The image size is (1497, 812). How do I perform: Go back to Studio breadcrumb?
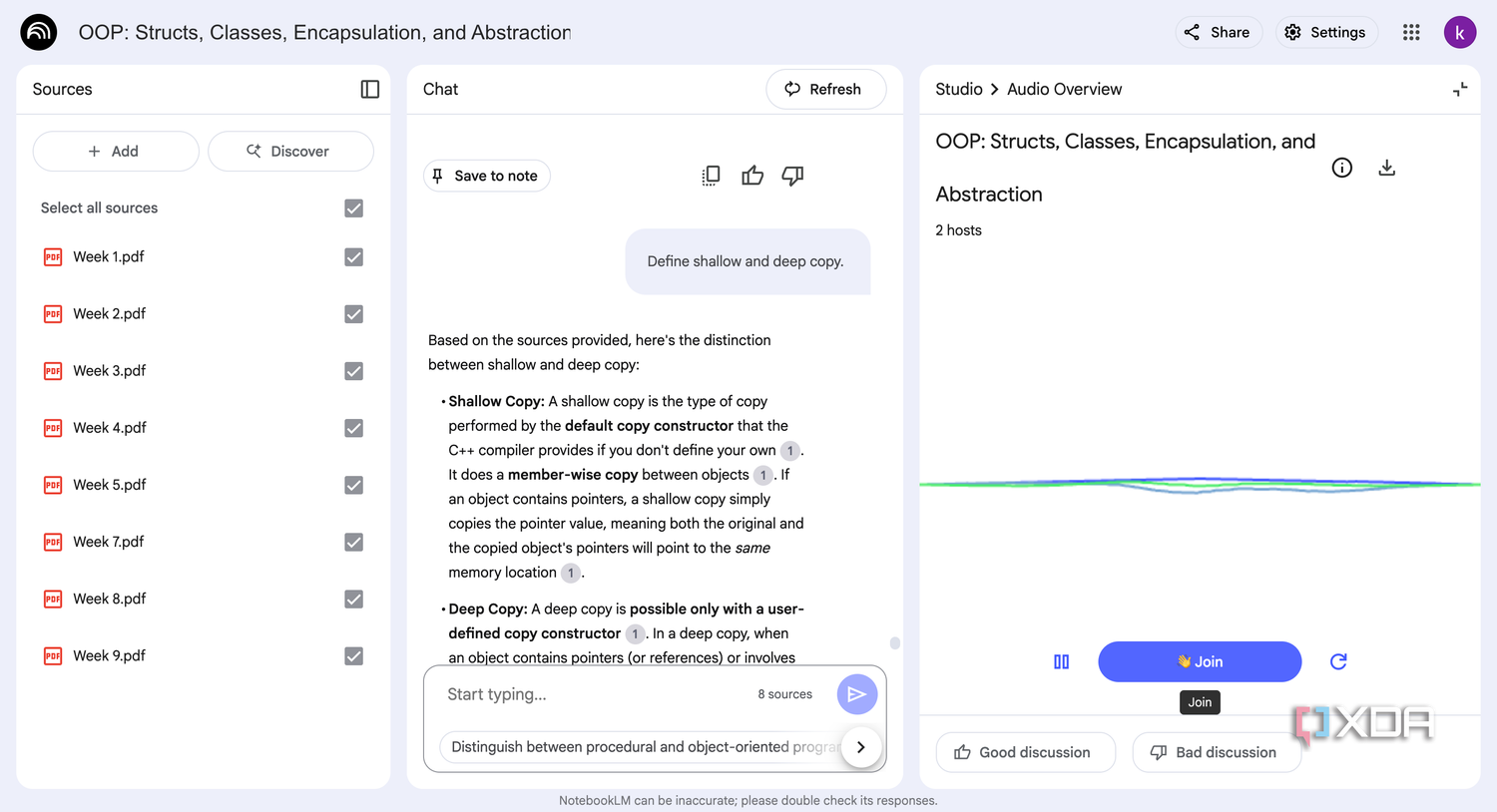pyautogui.click(x=959, y=89)
